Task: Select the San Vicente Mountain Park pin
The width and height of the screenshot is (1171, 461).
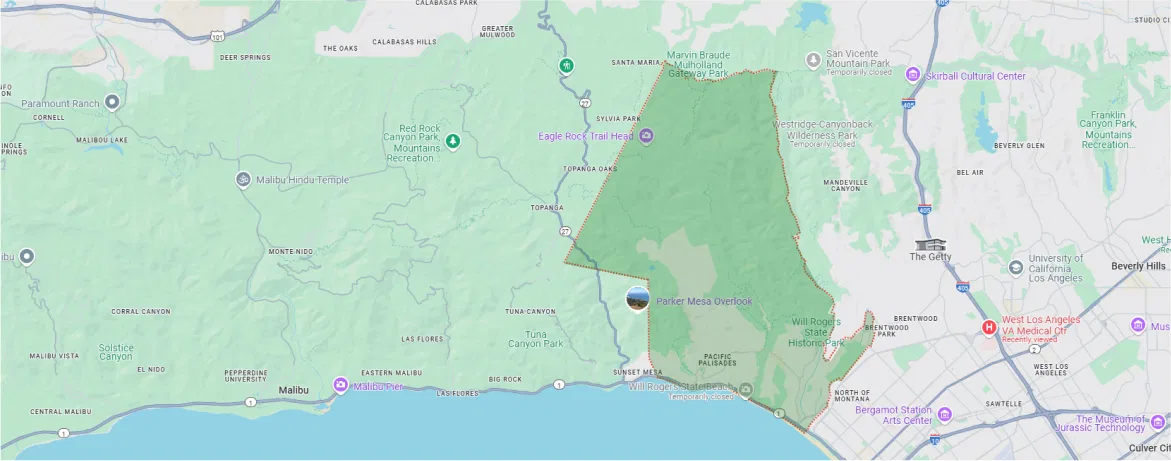Action: [x=814, y=60]
